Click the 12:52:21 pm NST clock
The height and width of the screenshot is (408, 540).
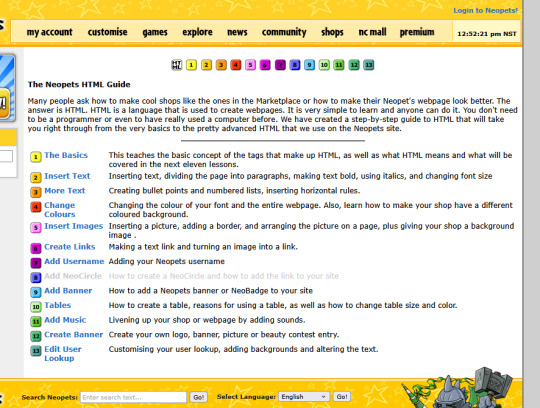tap(487, 34)
